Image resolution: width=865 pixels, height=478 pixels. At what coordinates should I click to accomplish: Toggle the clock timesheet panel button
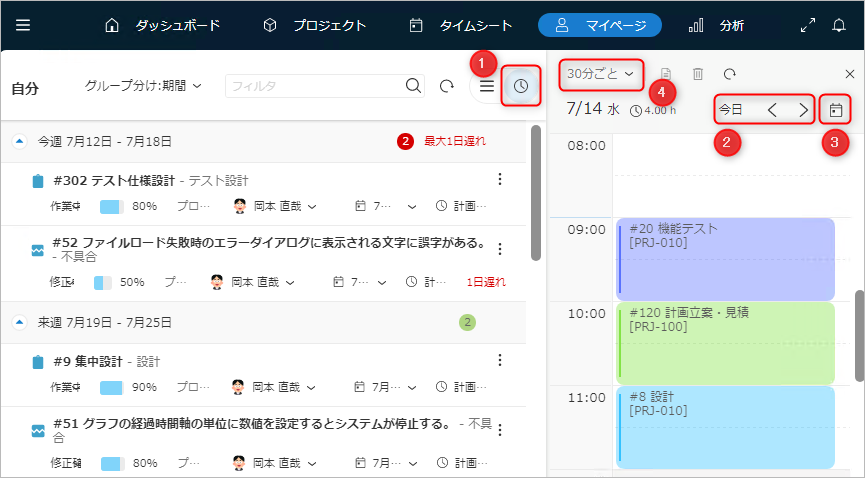(520, 87)
